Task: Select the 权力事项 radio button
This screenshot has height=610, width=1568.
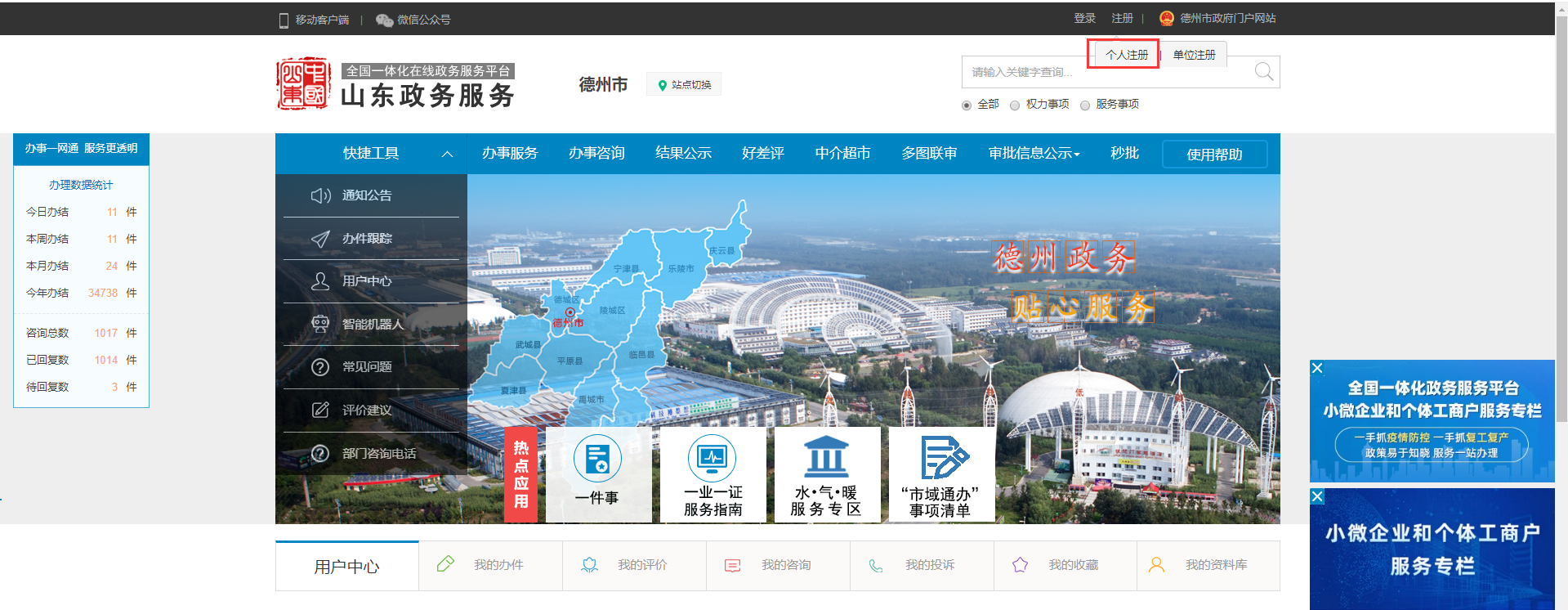Action: (x=1015, y=105)
